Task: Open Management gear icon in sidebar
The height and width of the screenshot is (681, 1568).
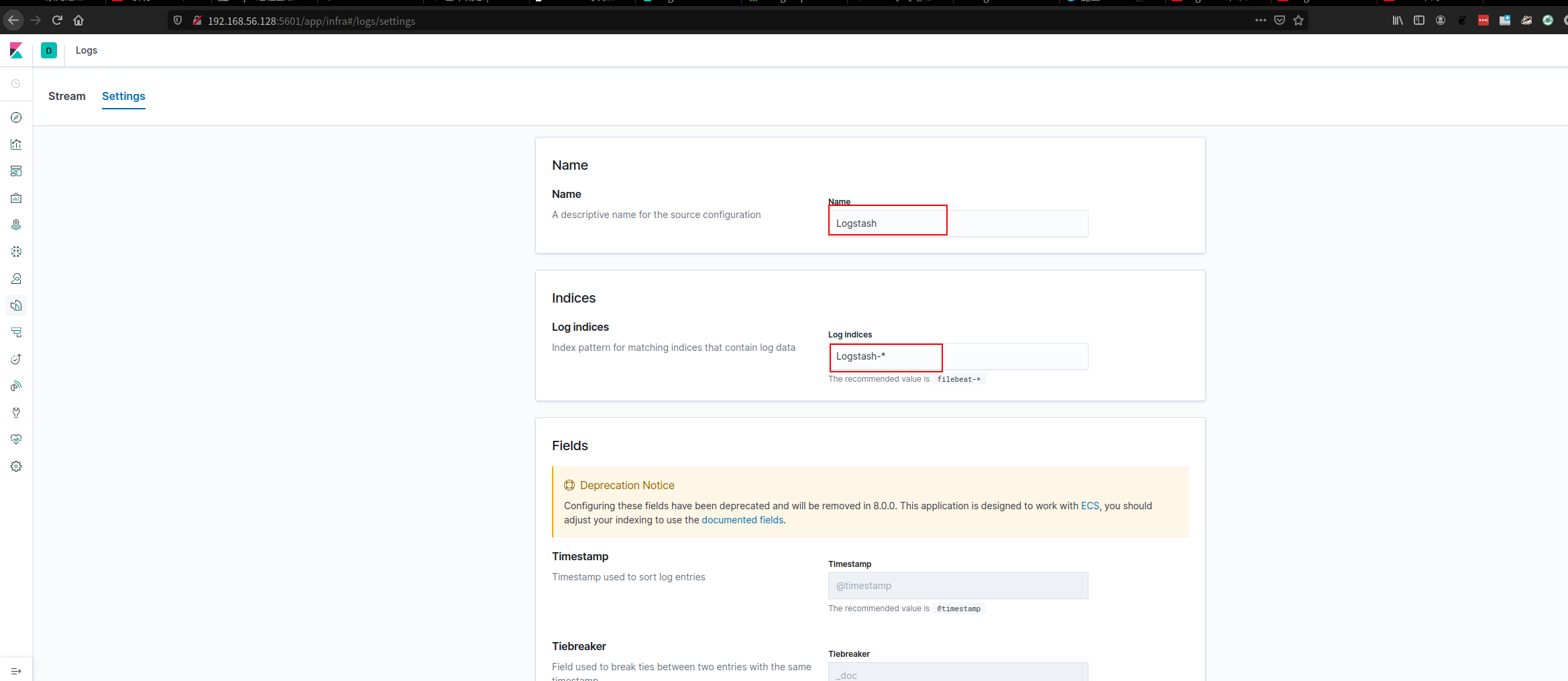Action: [16, 466]
